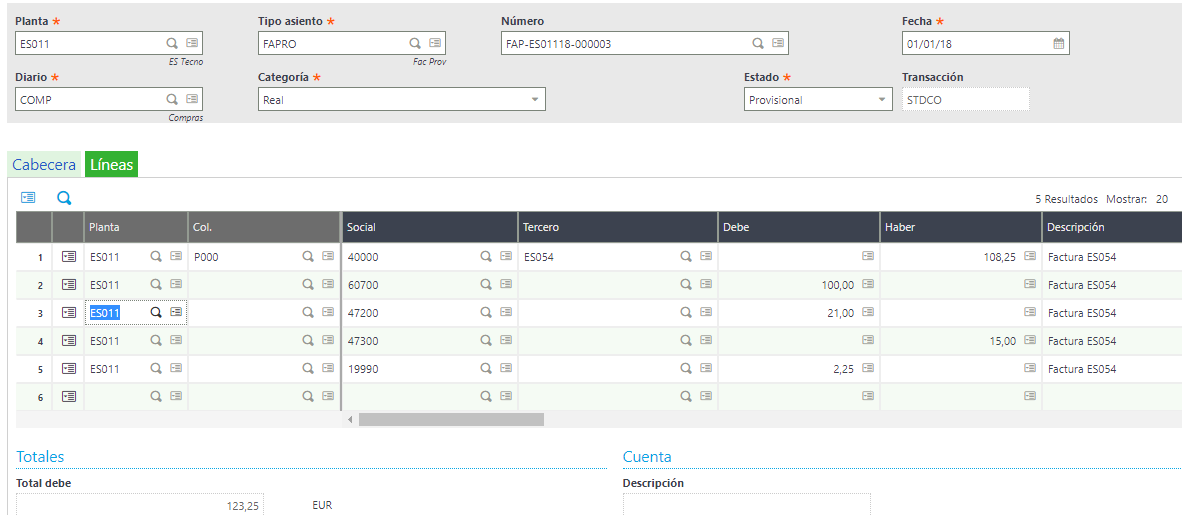Click the Tercero column header
Image resolution: width=1182 pixels, height=515 pixels.
[x=617, y=227]
